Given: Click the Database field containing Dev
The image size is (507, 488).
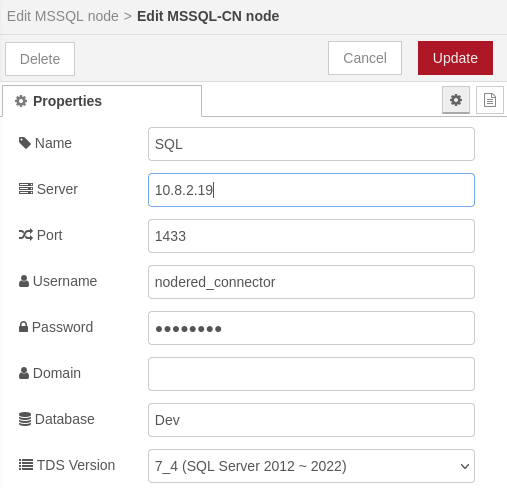Looking at the screenshot, I should [311, 420].
